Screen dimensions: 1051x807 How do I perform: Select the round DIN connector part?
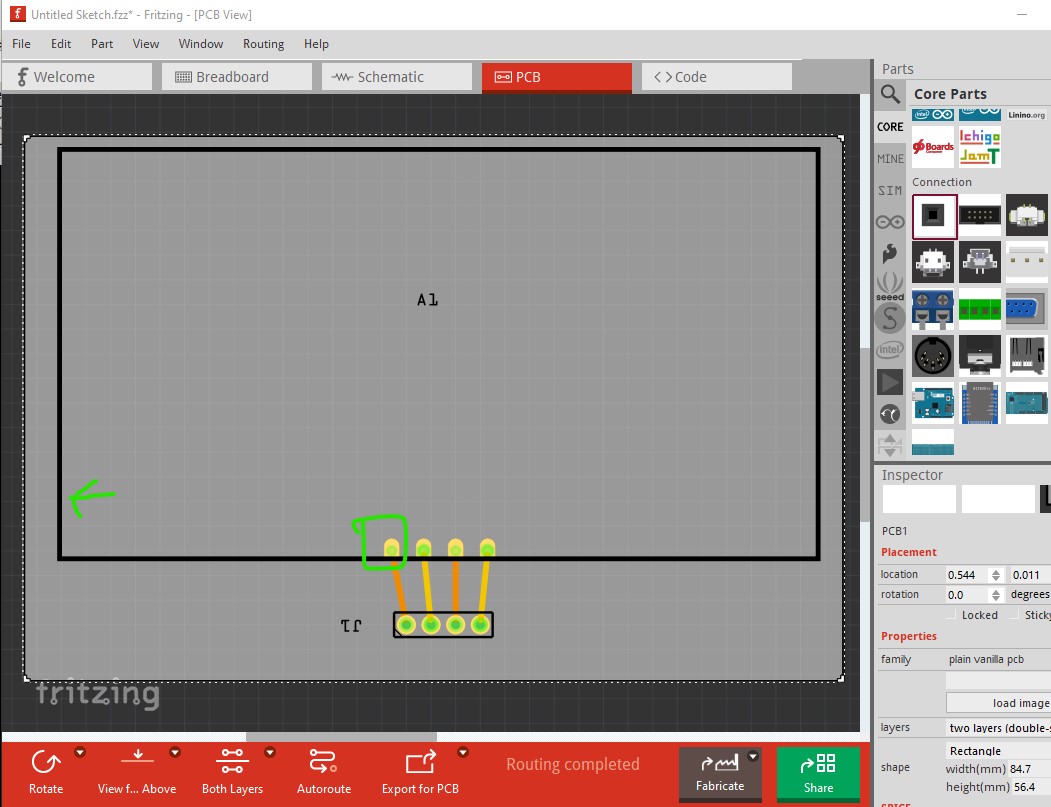click(x=933, y=356)
